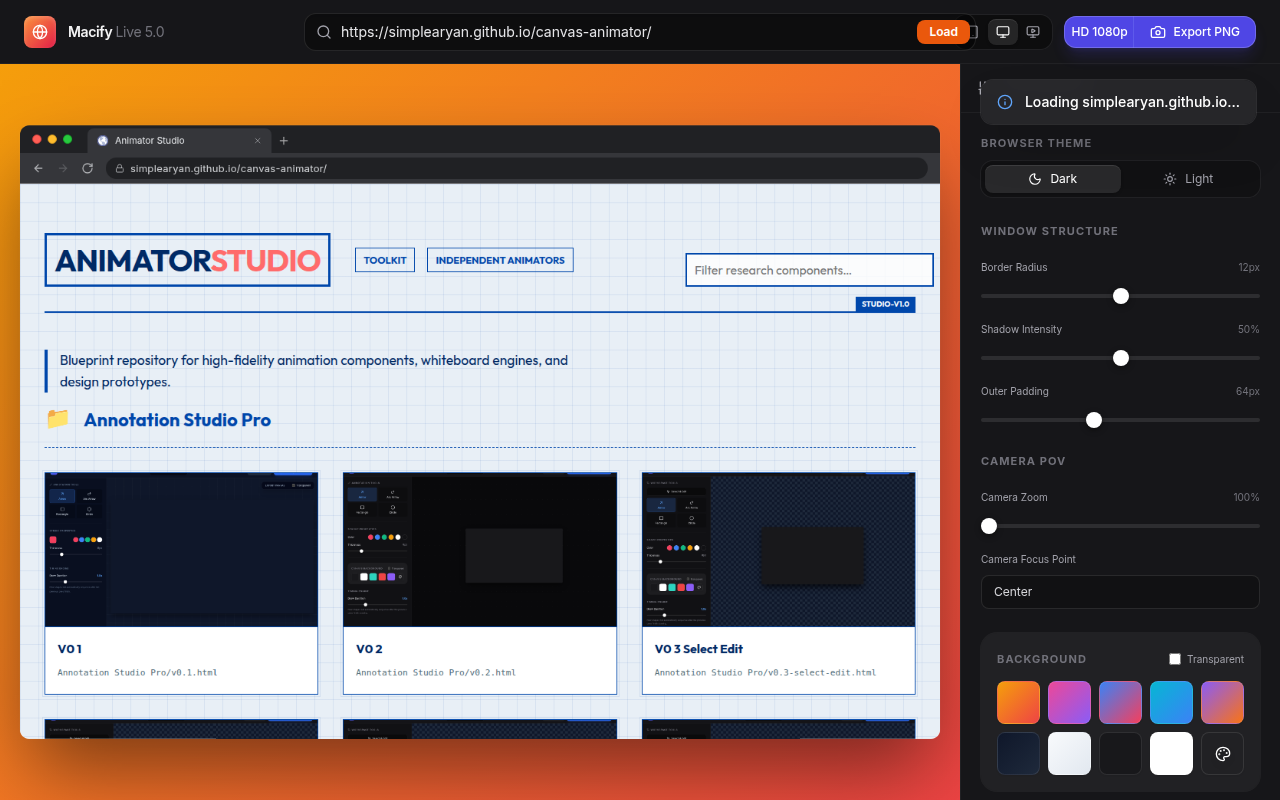Select the presentation screen mode icon
The image size is (1280, 800).
point(1033,32)
